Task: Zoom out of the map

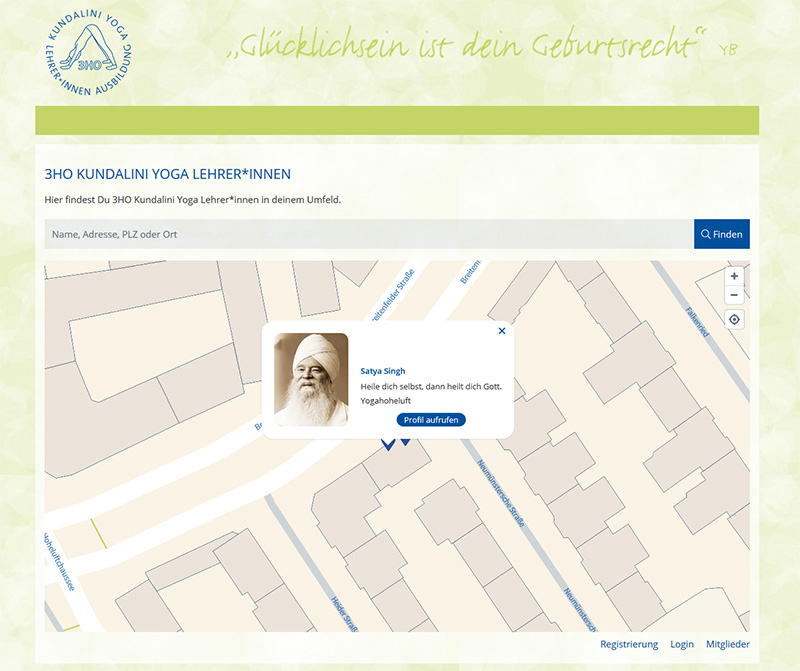Action: tap(734, 295)
